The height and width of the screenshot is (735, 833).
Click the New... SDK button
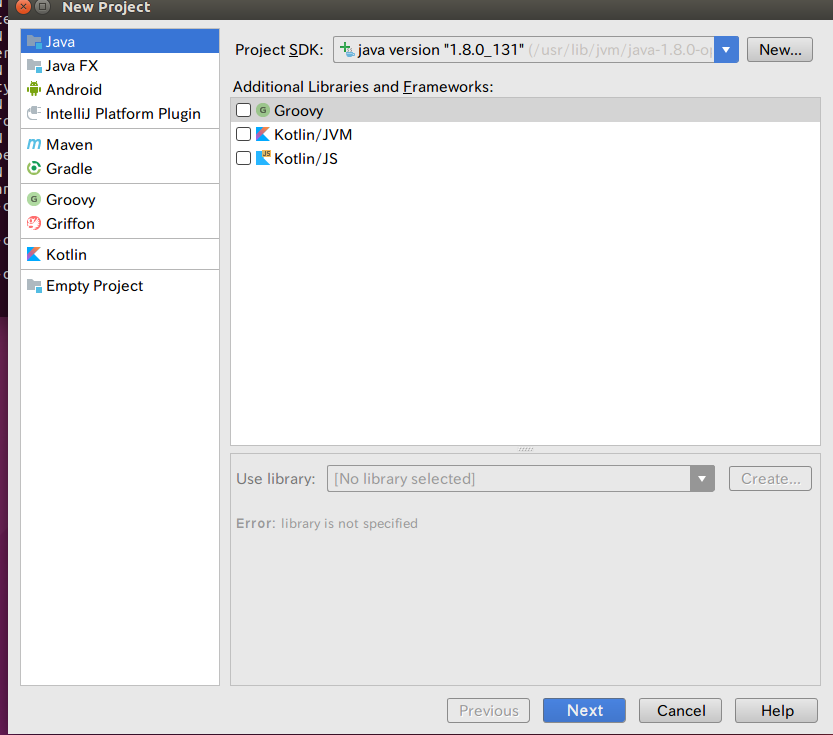pos(779,49)
